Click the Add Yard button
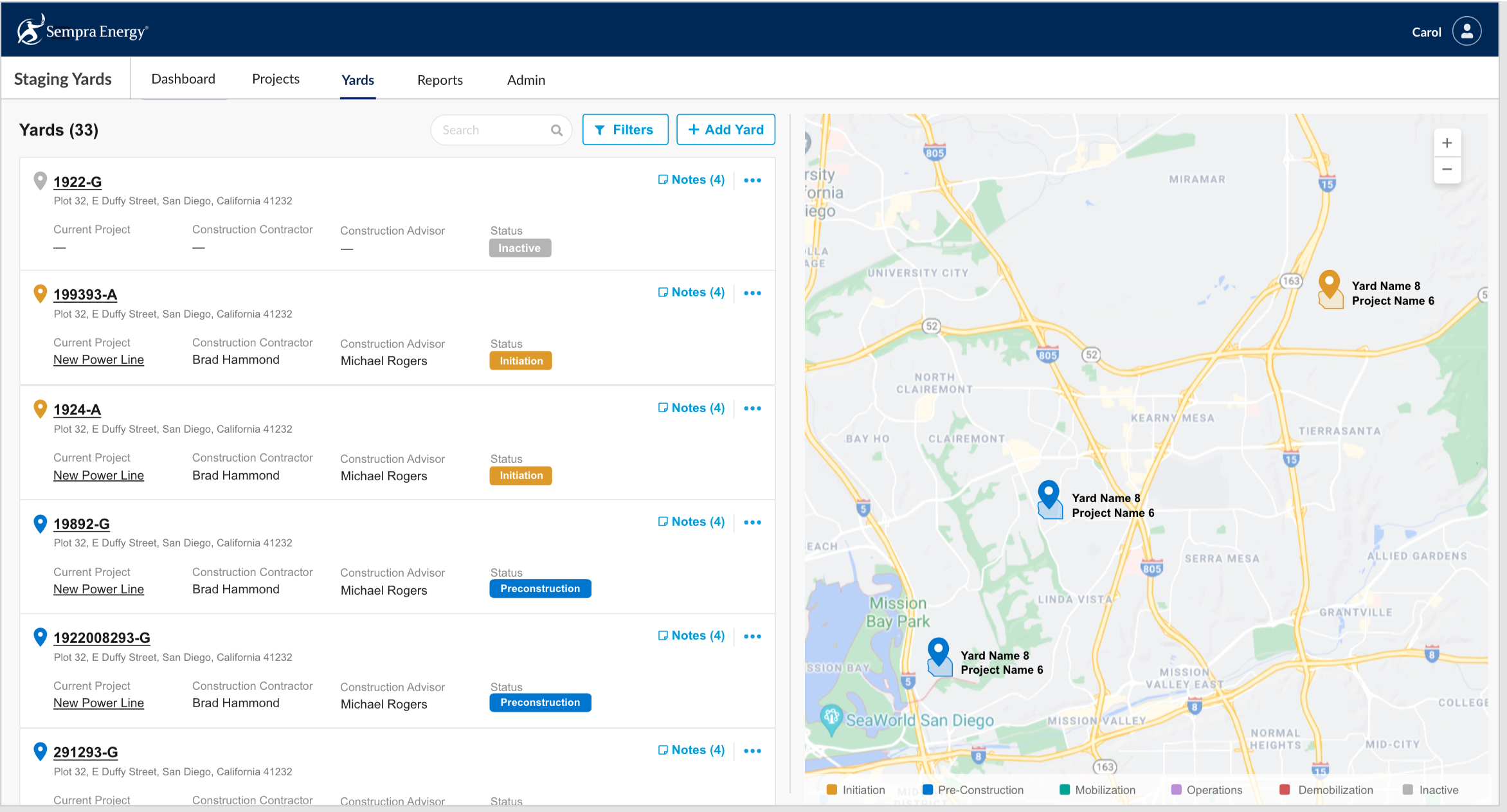The width and height of the screenshot is (1507, 812). click(725, 130)
